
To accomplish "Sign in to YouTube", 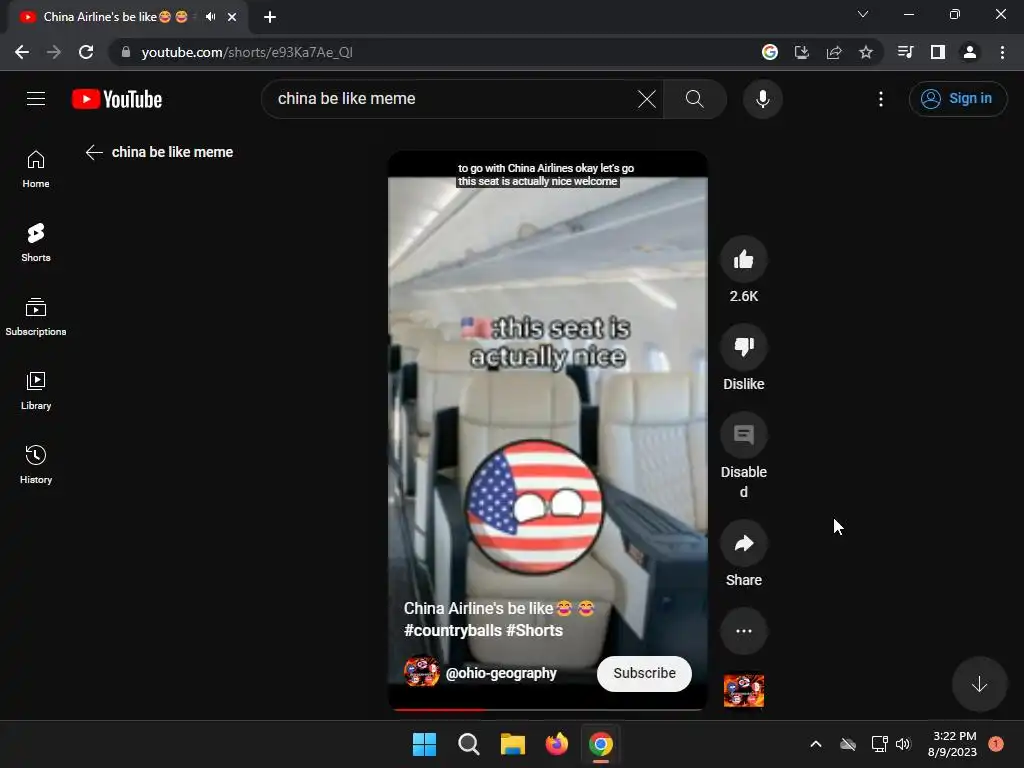I will [957, 99].
